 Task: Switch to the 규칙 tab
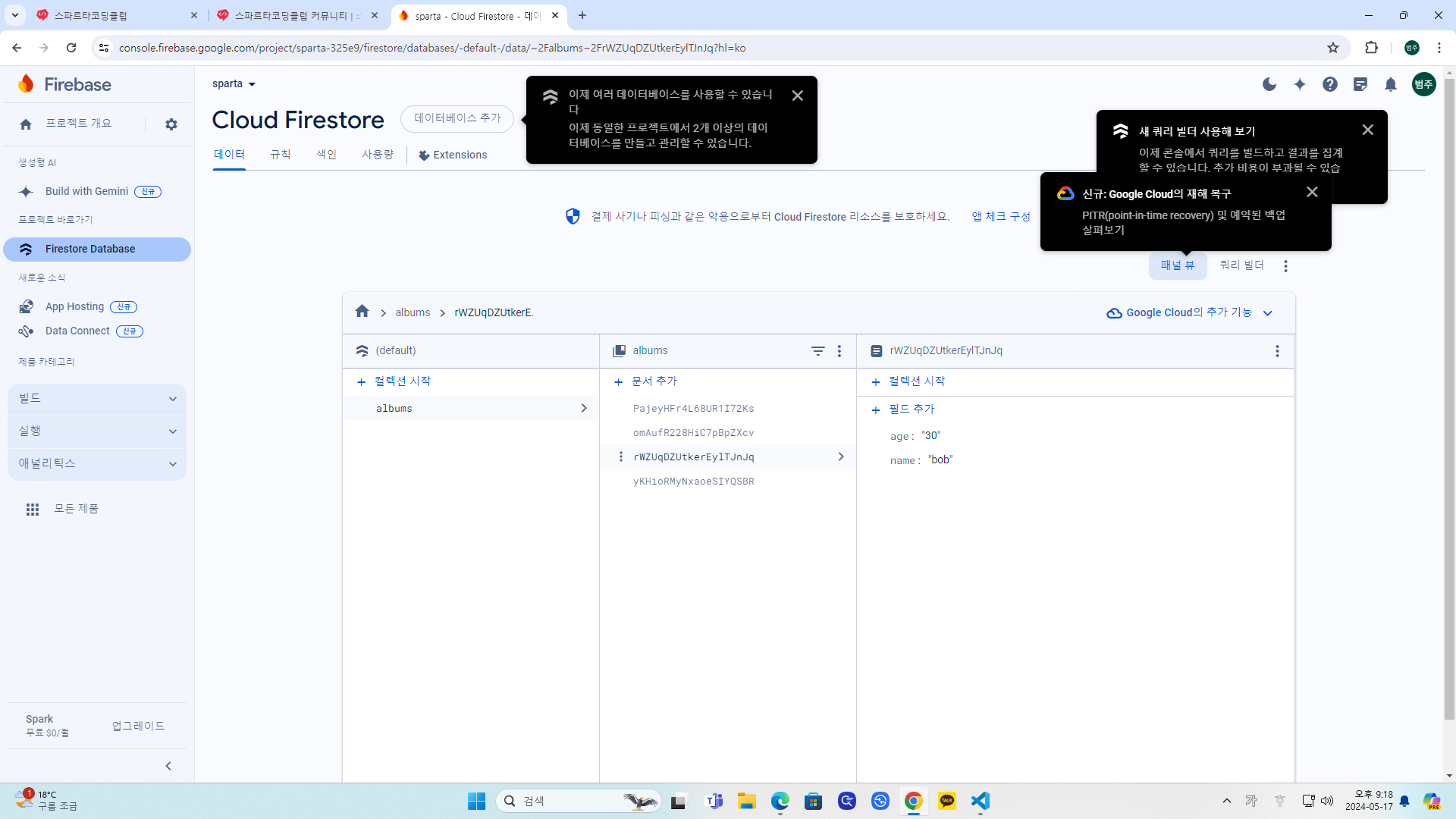click(281, 155)
